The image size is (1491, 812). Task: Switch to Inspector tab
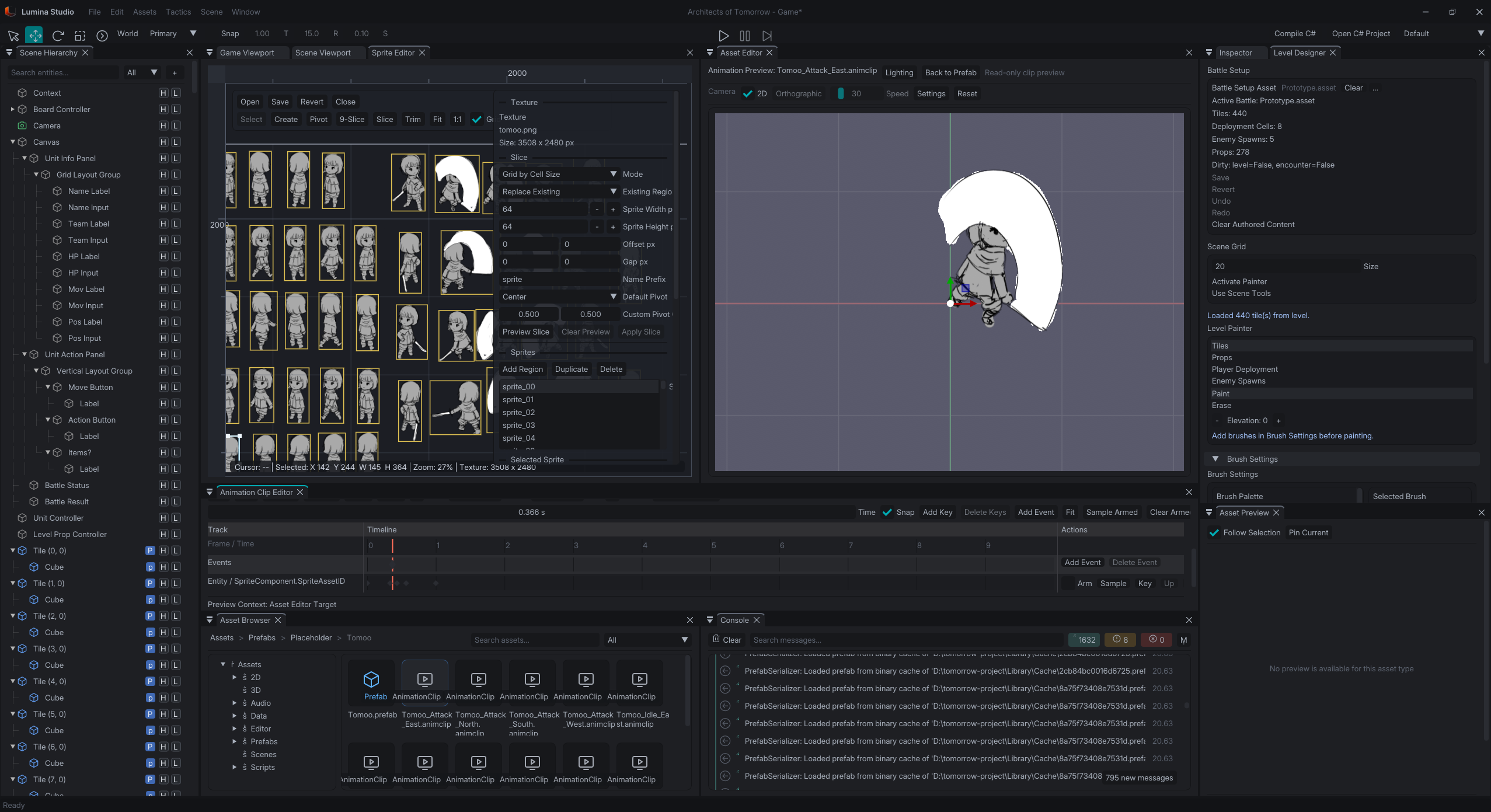[x=1235, y=53]
